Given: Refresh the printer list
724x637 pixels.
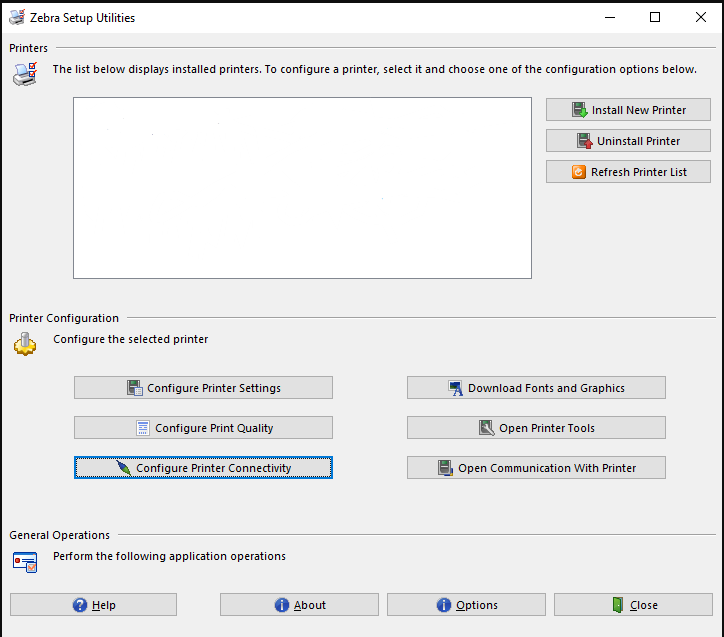Looking at the screenshot, I should [628, 172].
